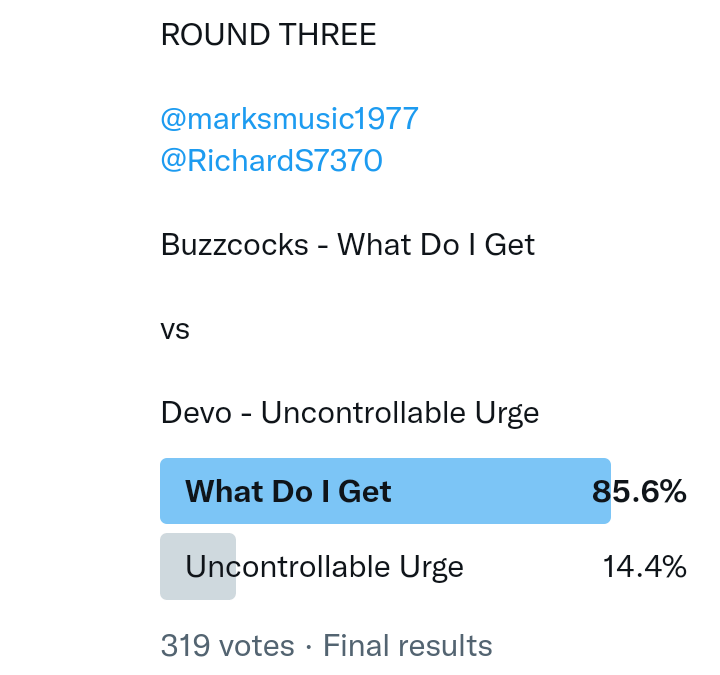720x675 pixels.
Task: Click the word Get in the bold poll option
Action: [x=365, y=491]
